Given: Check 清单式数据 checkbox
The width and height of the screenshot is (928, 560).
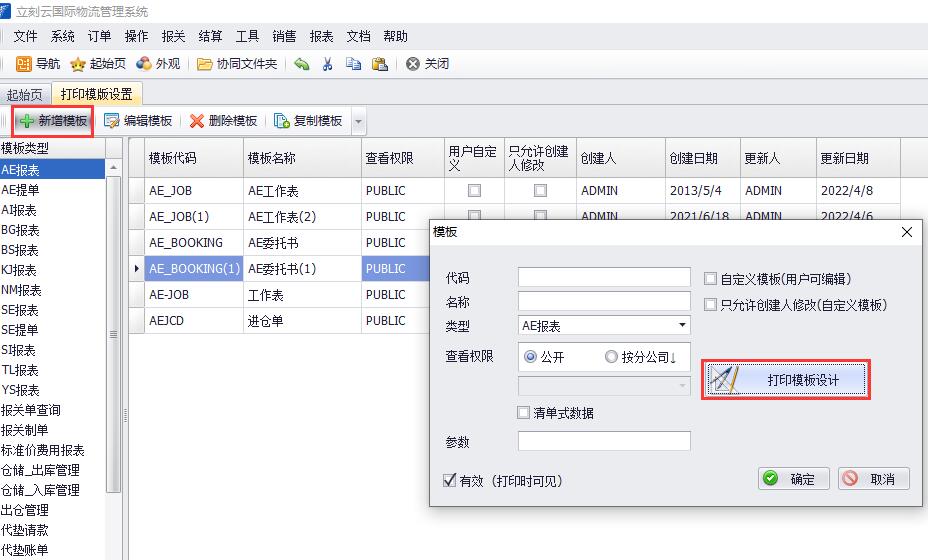Looking at the screenshot, I should 523,413.
